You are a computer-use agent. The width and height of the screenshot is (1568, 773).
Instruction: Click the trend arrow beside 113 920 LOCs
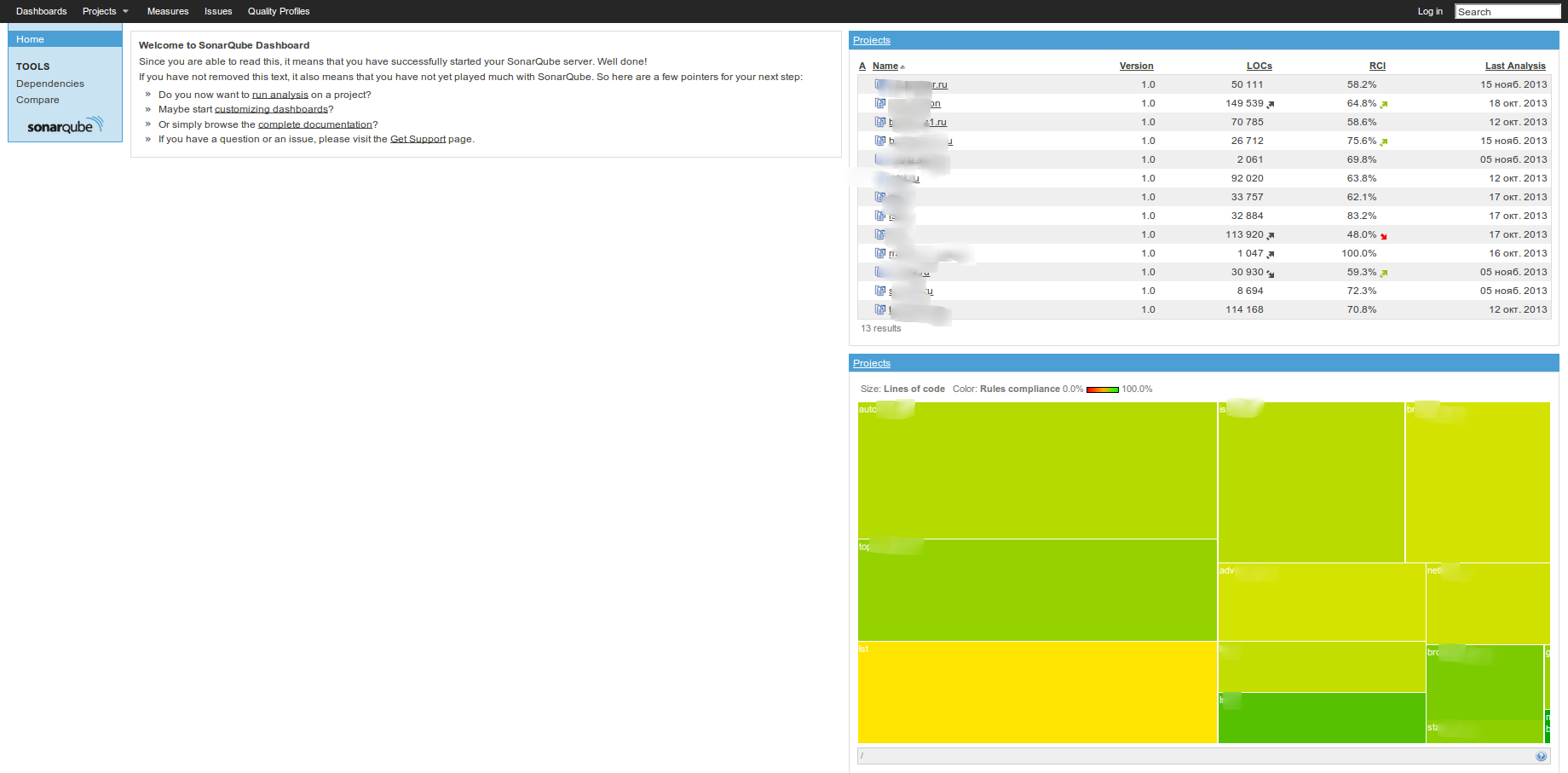(x=1271, y=235)
